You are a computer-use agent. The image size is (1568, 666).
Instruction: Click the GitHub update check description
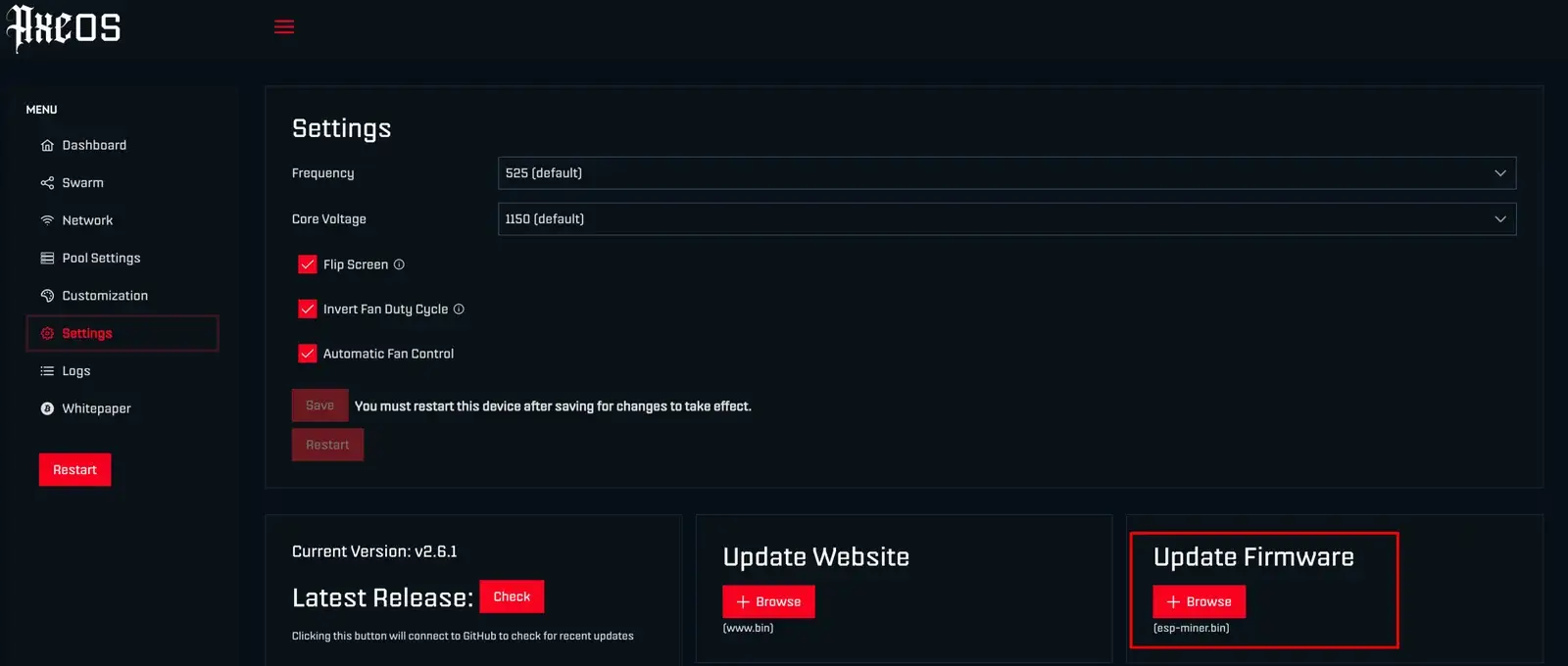tap(463, 637)
